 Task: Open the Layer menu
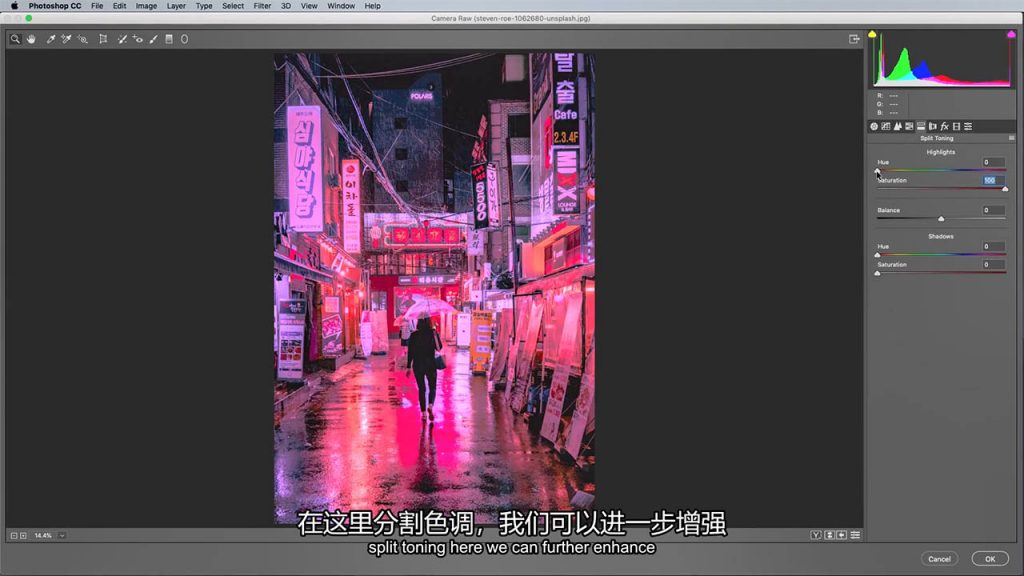[x=176, y=6]
